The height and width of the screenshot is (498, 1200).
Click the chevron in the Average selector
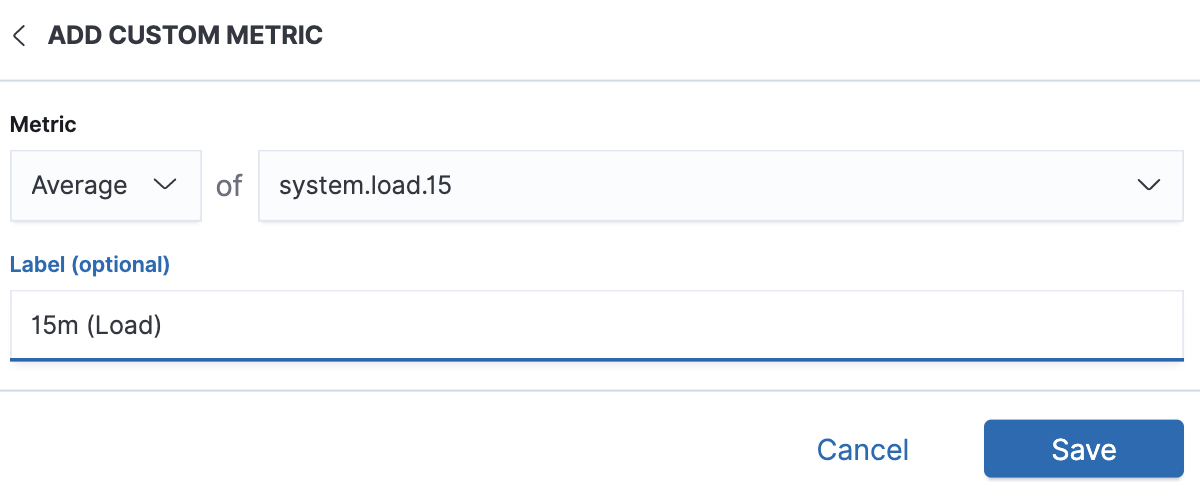163,185
